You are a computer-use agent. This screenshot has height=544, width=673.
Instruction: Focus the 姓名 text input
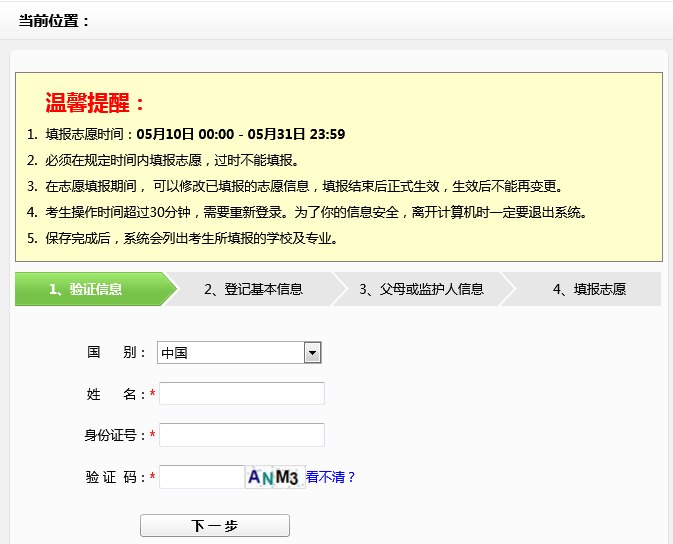242,394
